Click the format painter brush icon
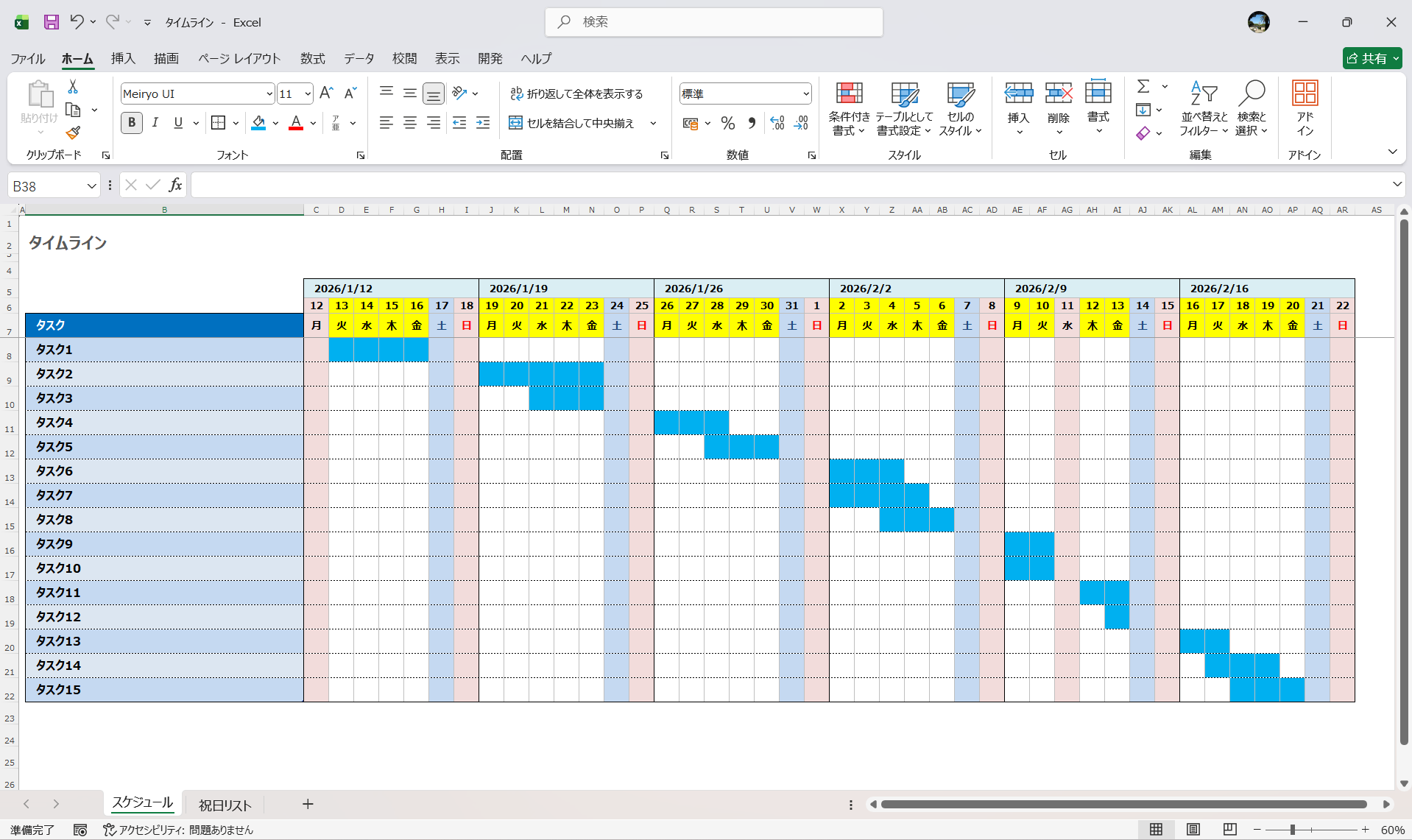 point(73,133)
